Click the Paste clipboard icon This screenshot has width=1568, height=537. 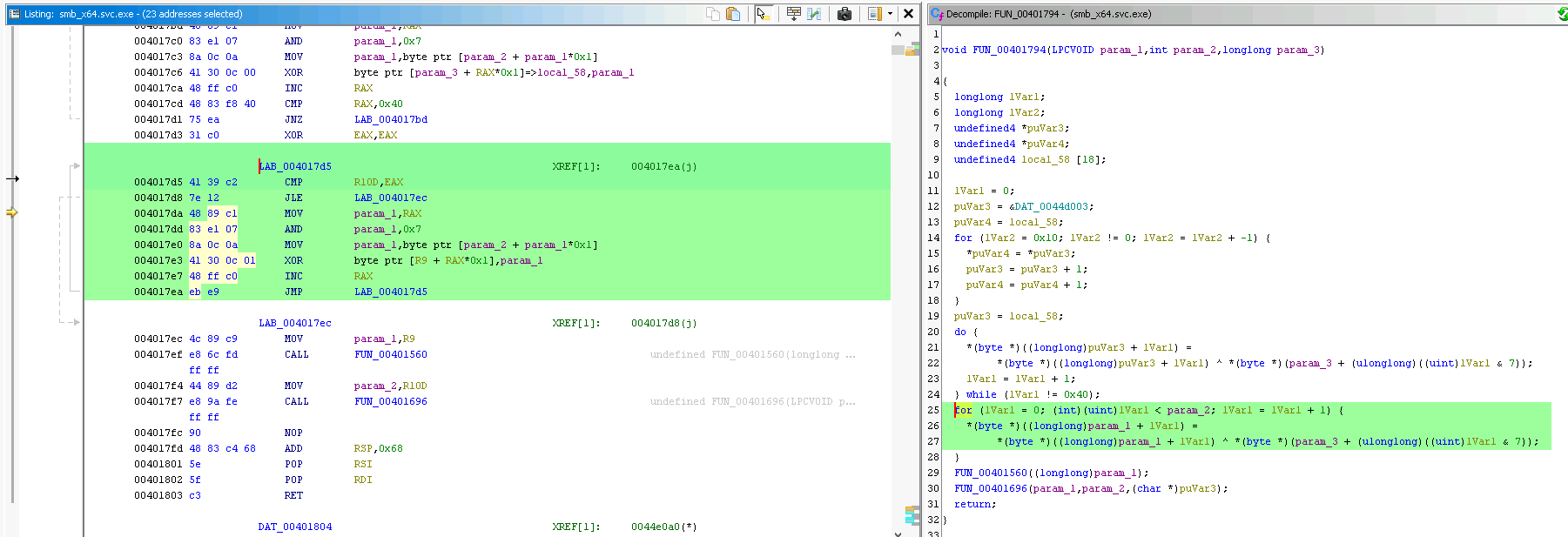coord(733,14)
